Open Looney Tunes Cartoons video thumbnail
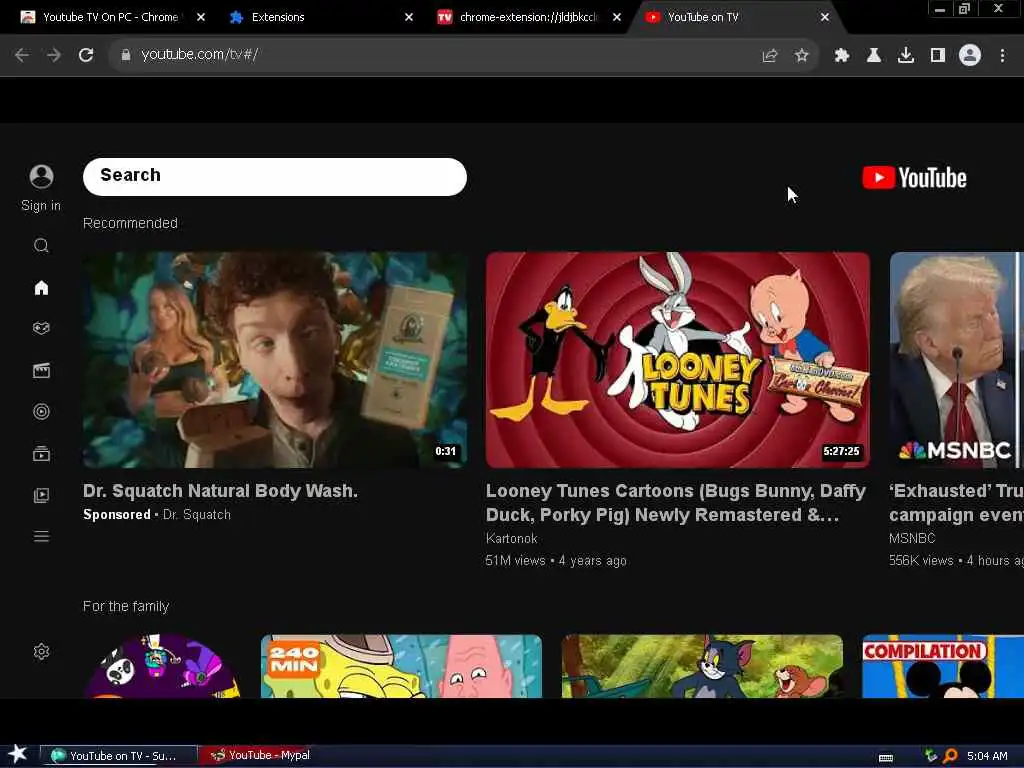The image size is (1024, 768). (678, 360)
